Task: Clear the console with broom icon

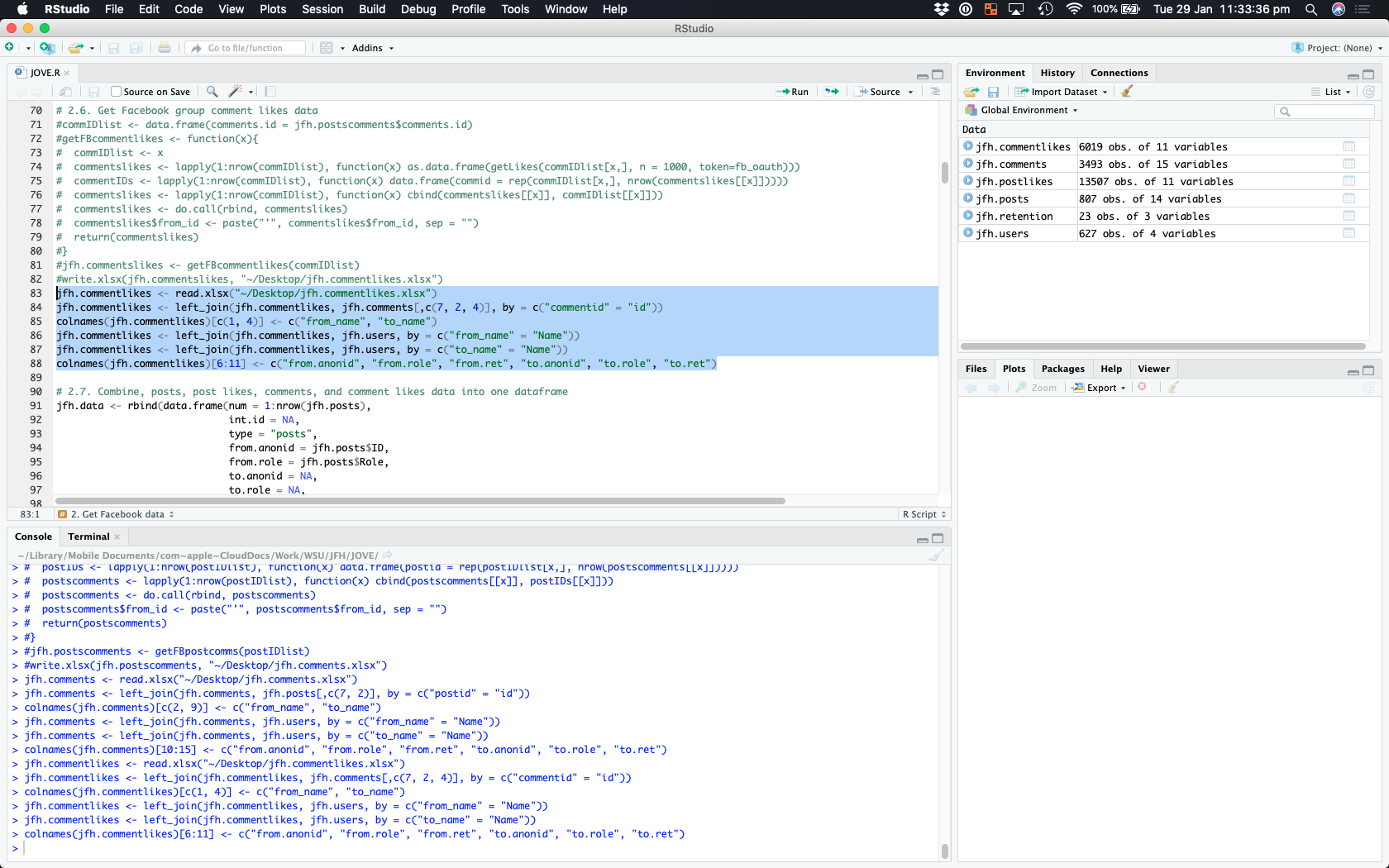Action: (936, 556)
